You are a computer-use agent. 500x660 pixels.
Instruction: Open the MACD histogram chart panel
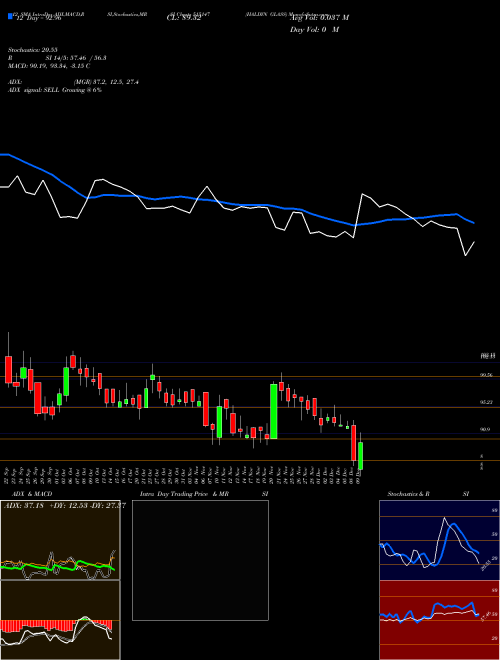60,620
